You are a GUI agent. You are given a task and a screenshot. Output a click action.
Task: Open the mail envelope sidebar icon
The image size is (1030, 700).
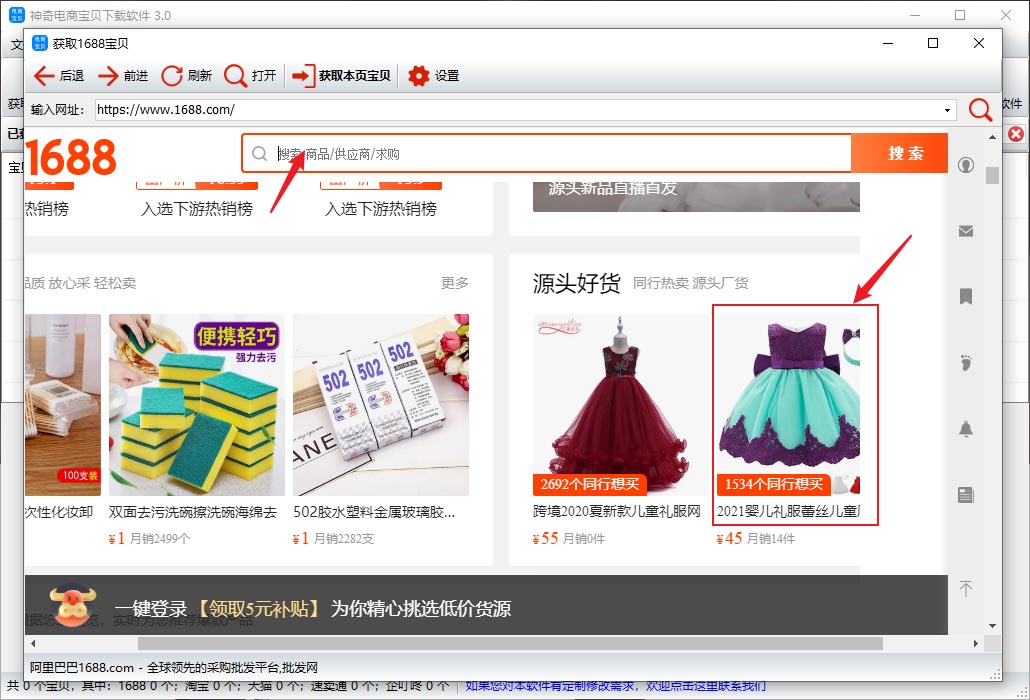(x=966, y=231)
